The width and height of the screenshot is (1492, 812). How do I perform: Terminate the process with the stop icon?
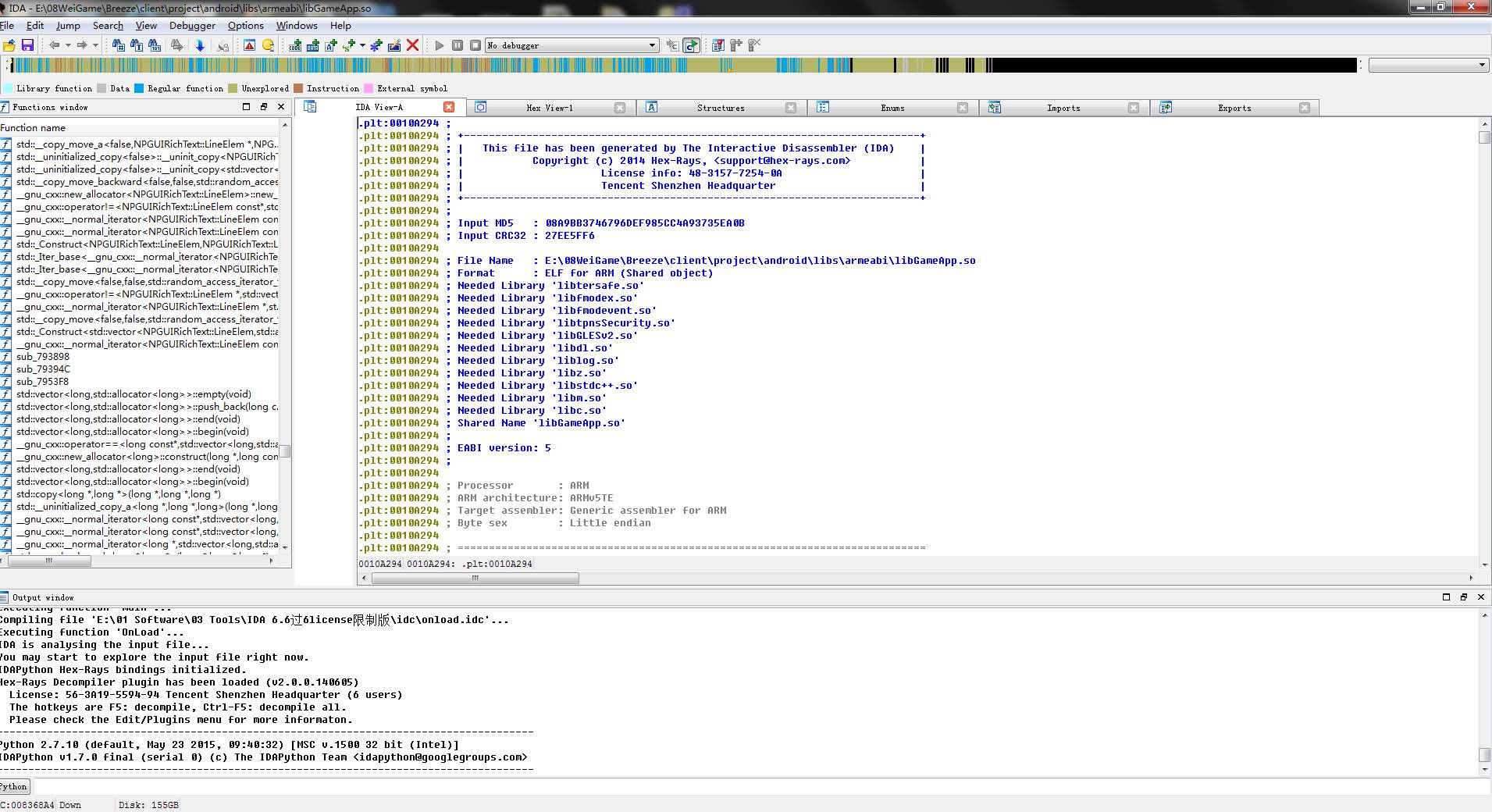tap(475, 45)
